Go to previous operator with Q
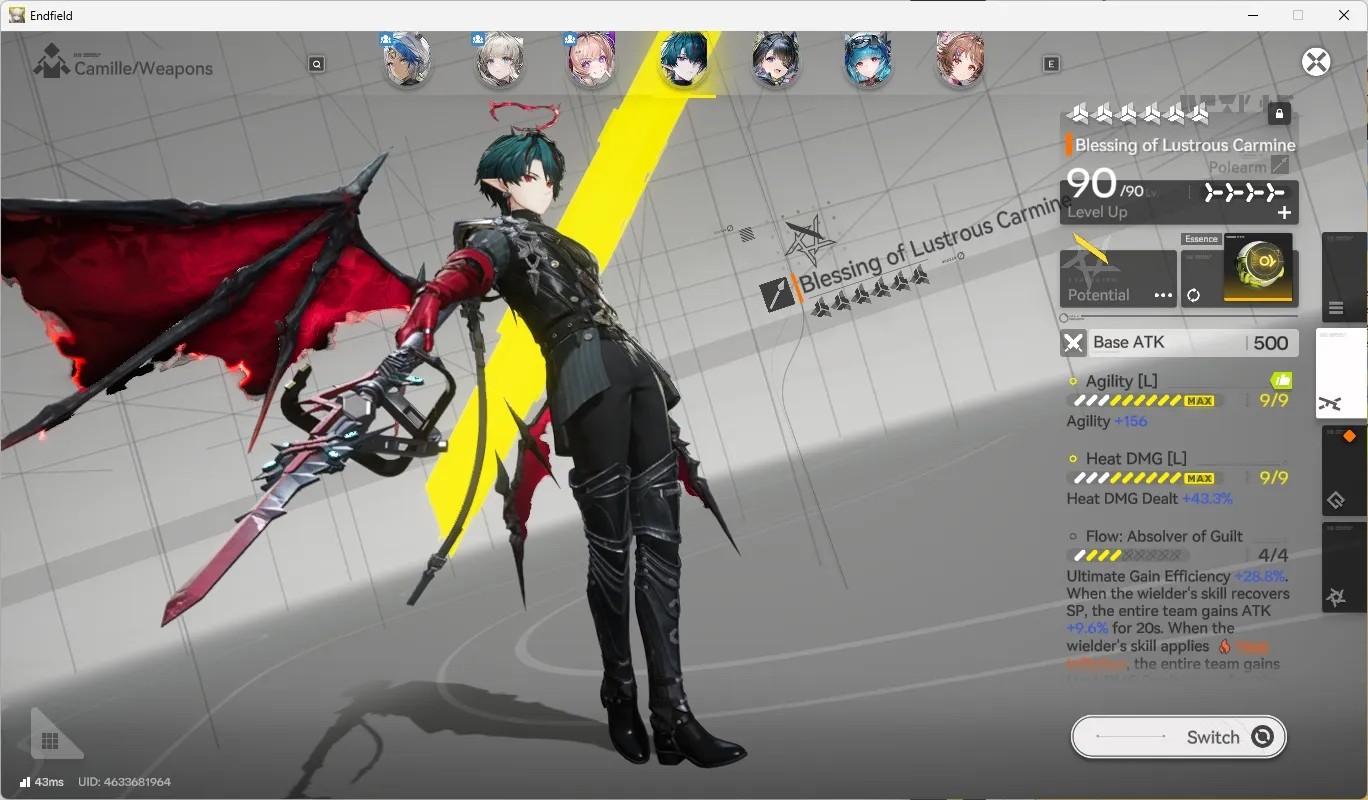This screenshot has width=1368, height=800. click(317, 64)
